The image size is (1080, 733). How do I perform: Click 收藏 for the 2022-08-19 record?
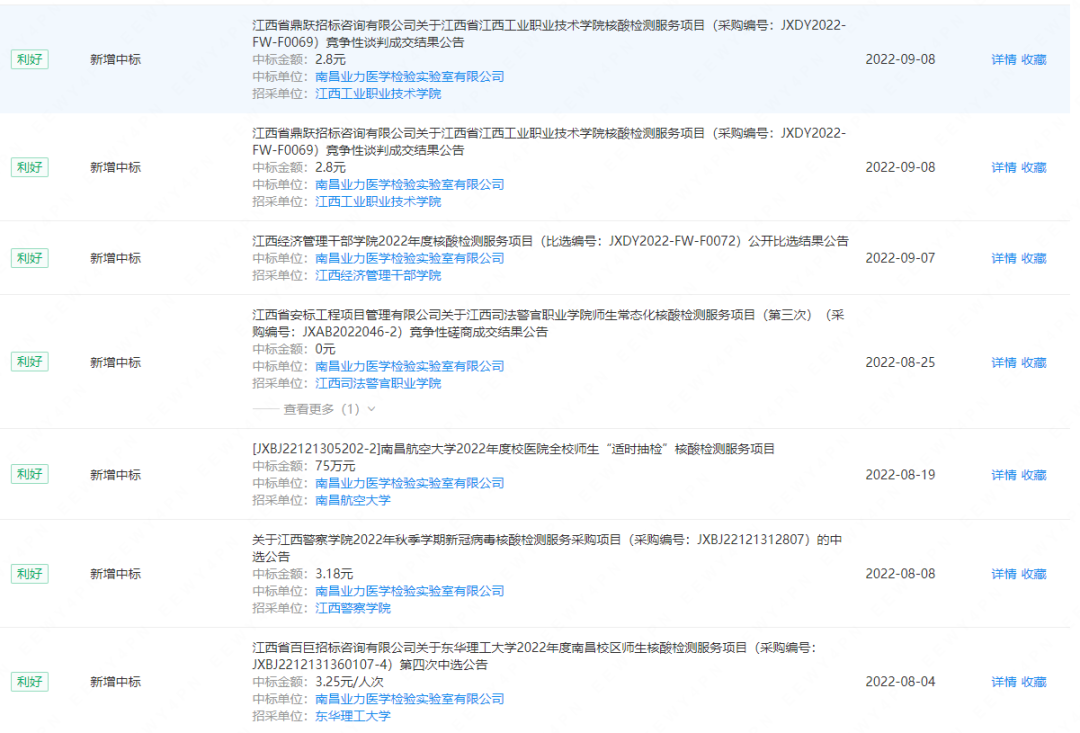tap(1034, 475)
